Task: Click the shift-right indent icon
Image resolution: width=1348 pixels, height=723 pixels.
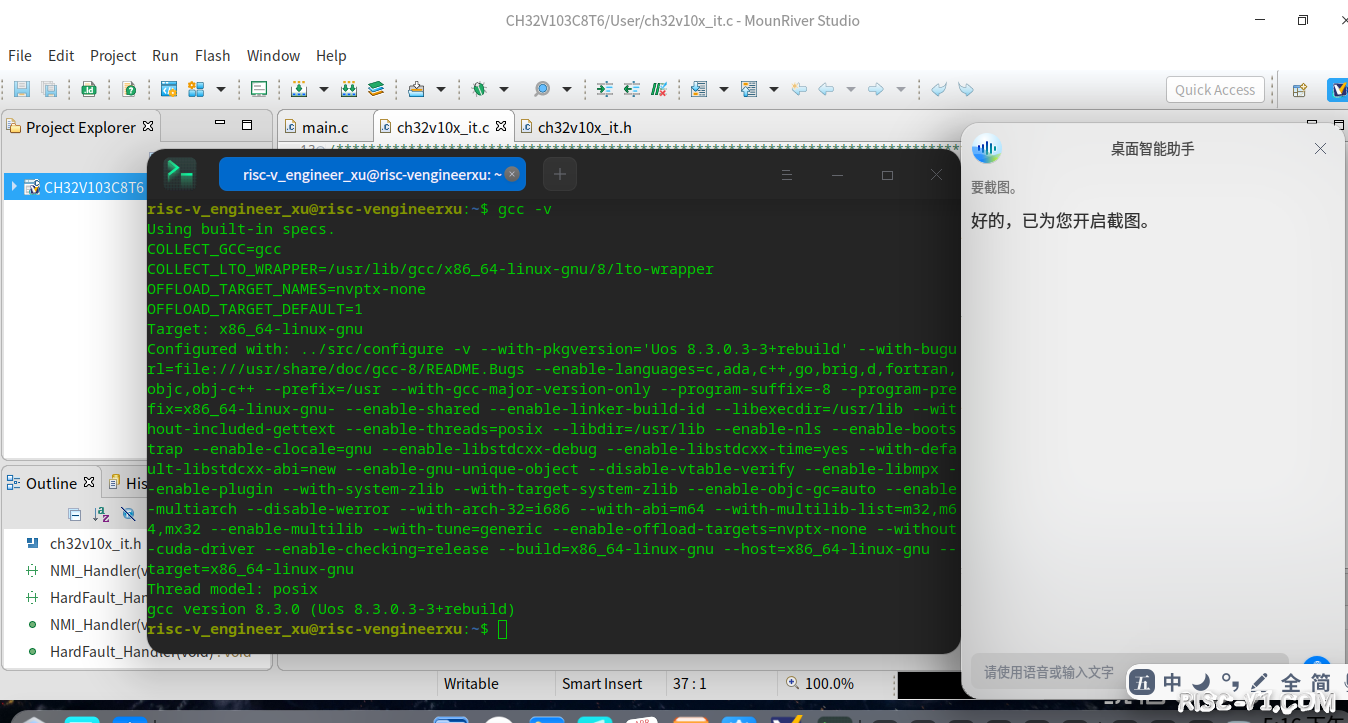Action: point(605,89)
